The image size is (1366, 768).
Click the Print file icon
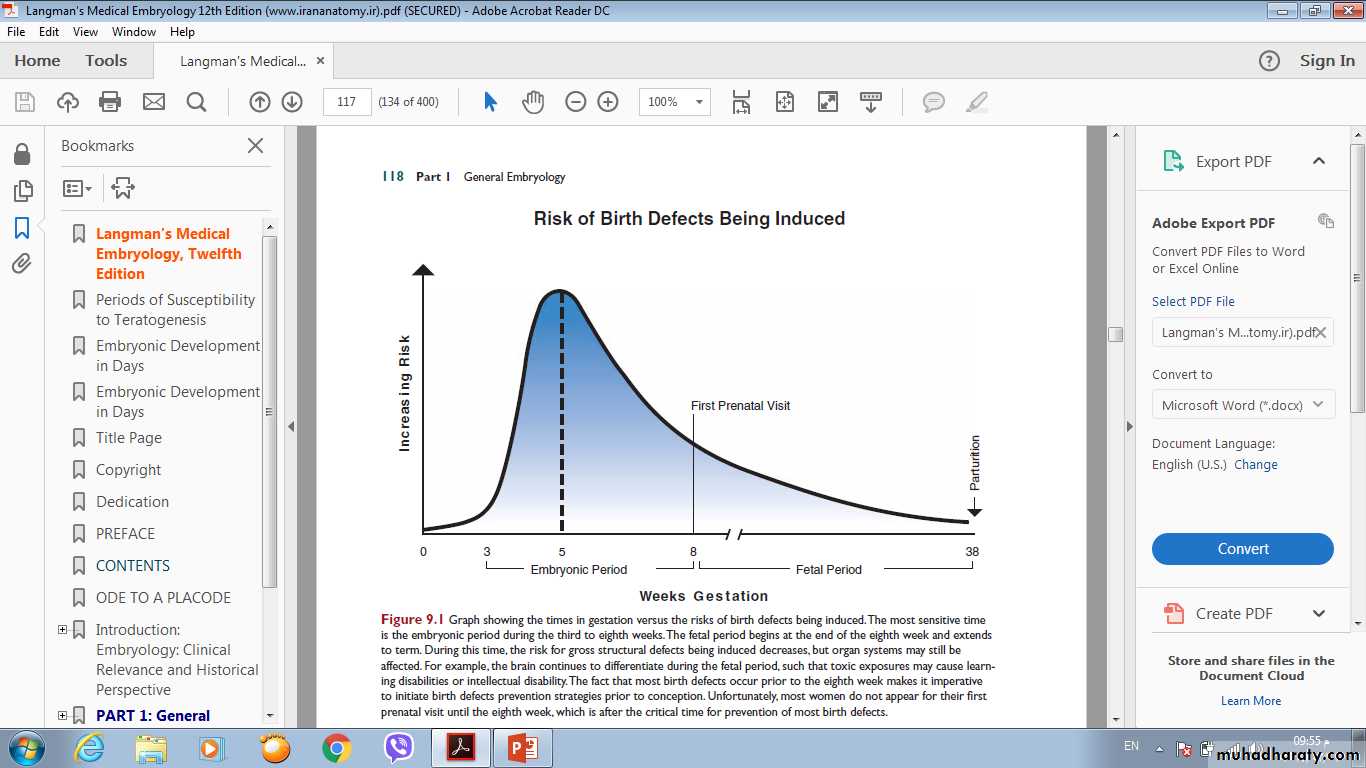coord(110,102)
